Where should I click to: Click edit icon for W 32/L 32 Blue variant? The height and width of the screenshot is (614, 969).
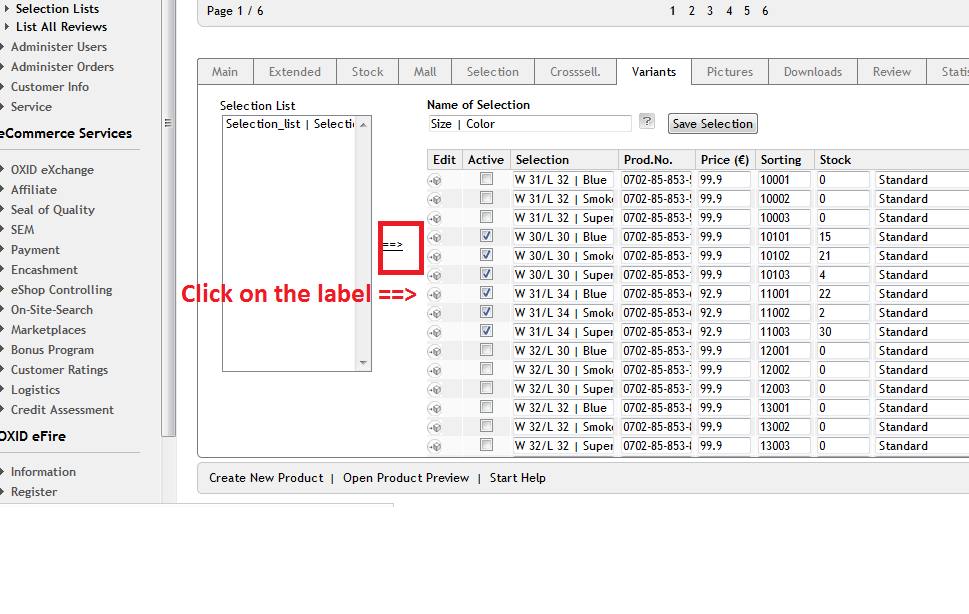[x=435, y=408]
